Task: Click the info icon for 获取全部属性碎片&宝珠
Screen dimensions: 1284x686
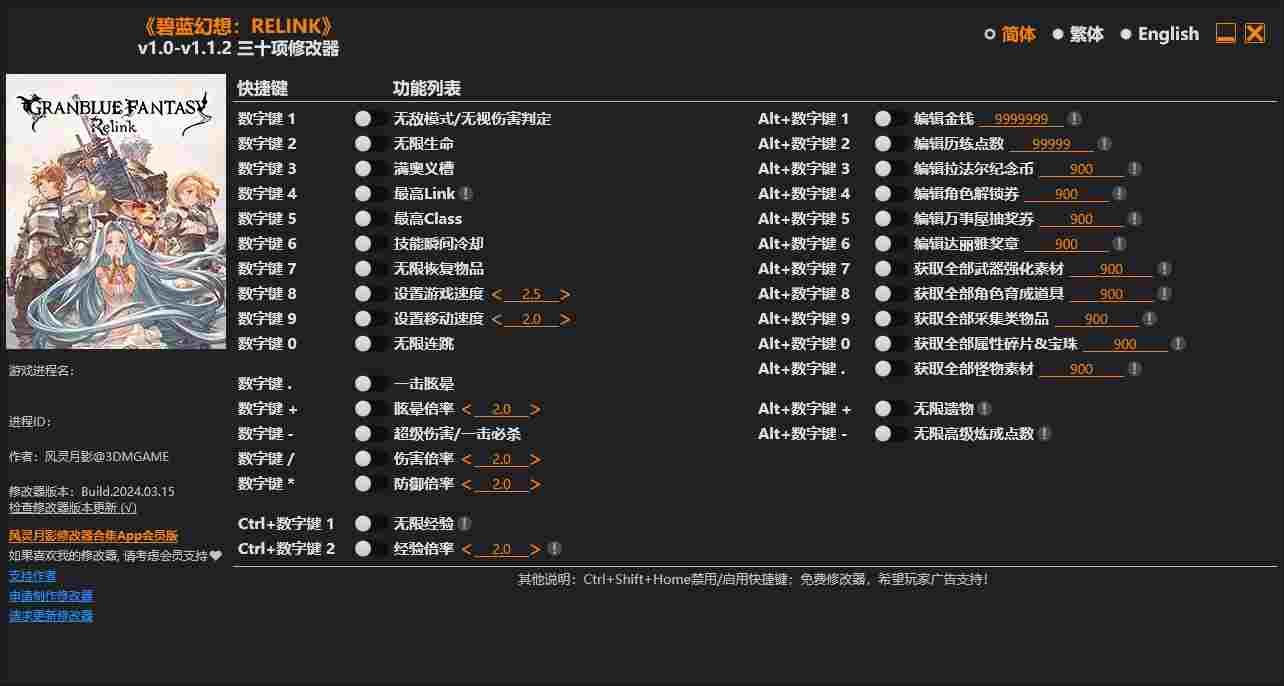Action: pyautogui.click(x=1178, y=344)
